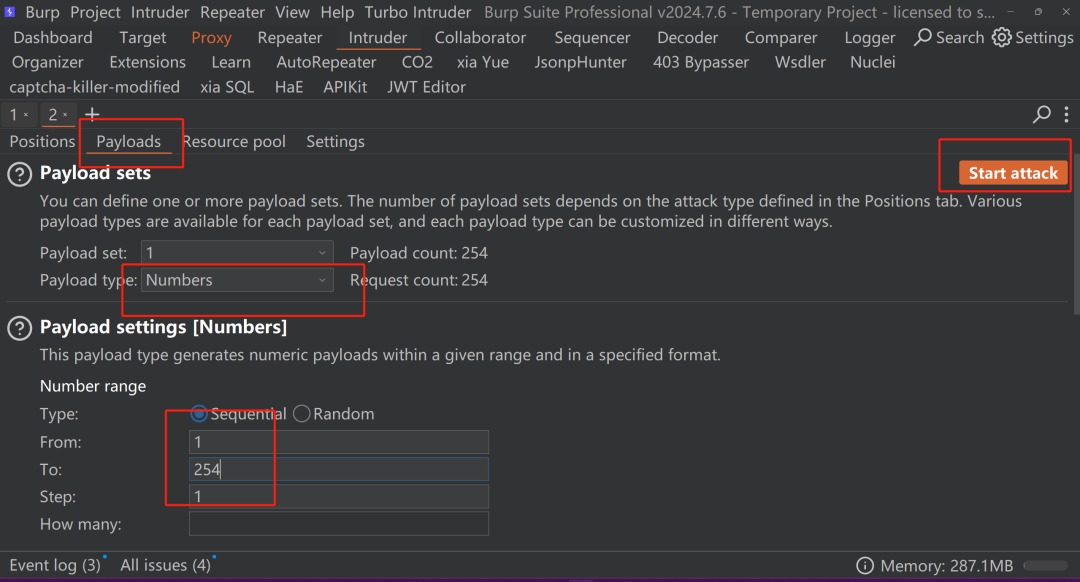1080x582 pixels.
Task: Open the JsonpHunter tab
Action: [x=581, y=63]
